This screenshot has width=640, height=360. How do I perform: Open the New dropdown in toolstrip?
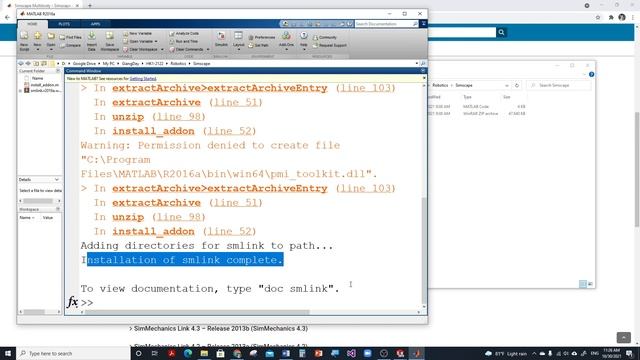click(x=37, y=49)
